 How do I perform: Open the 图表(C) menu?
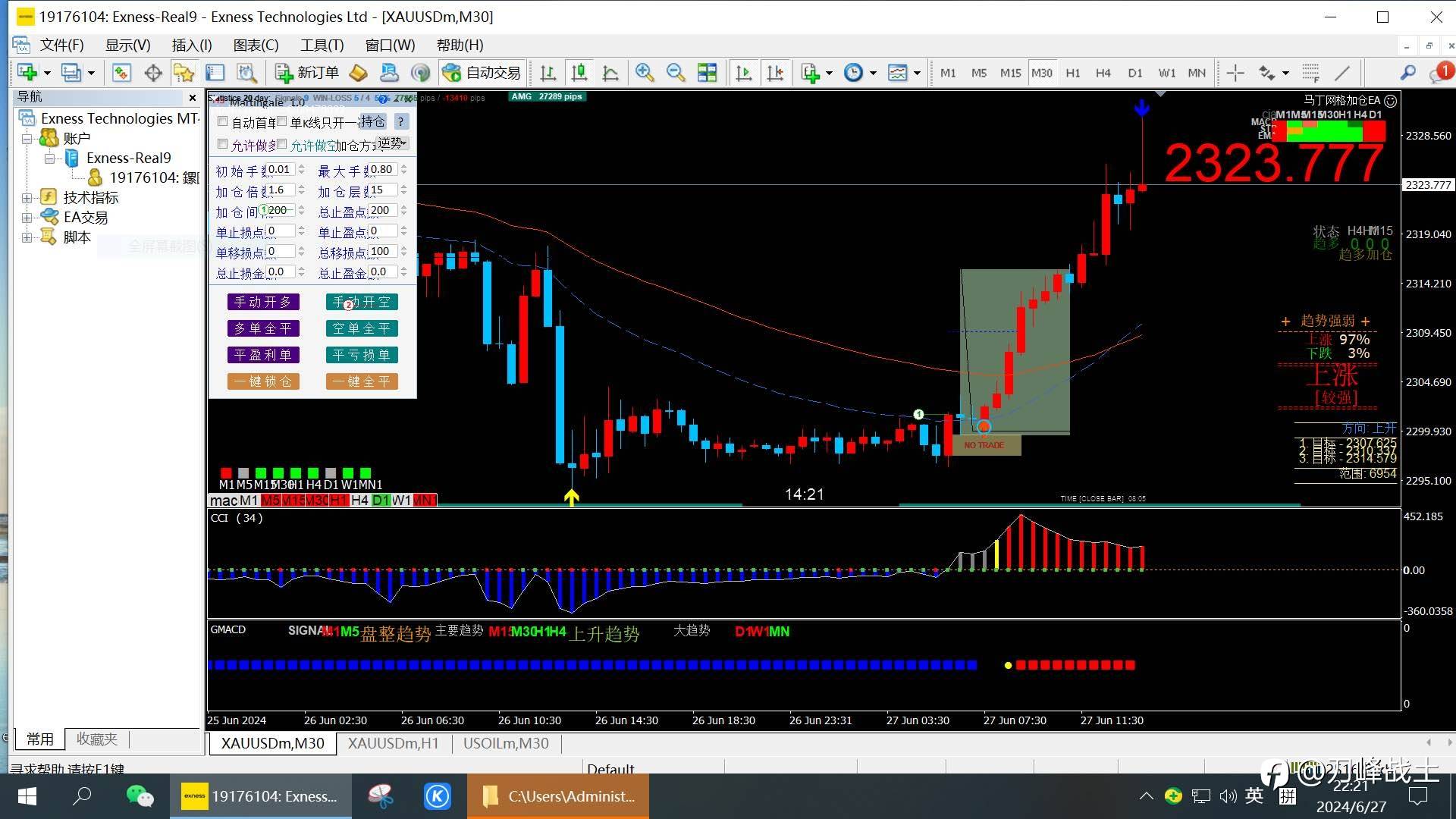coord(256,45)
